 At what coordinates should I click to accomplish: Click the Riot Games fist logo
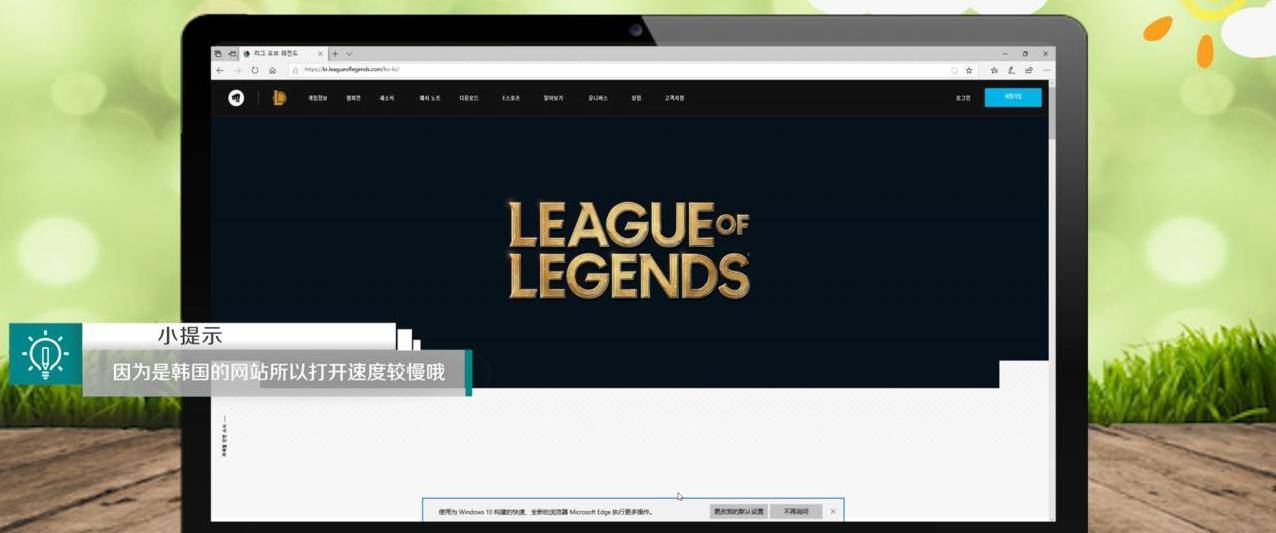[x=236, y=98]
